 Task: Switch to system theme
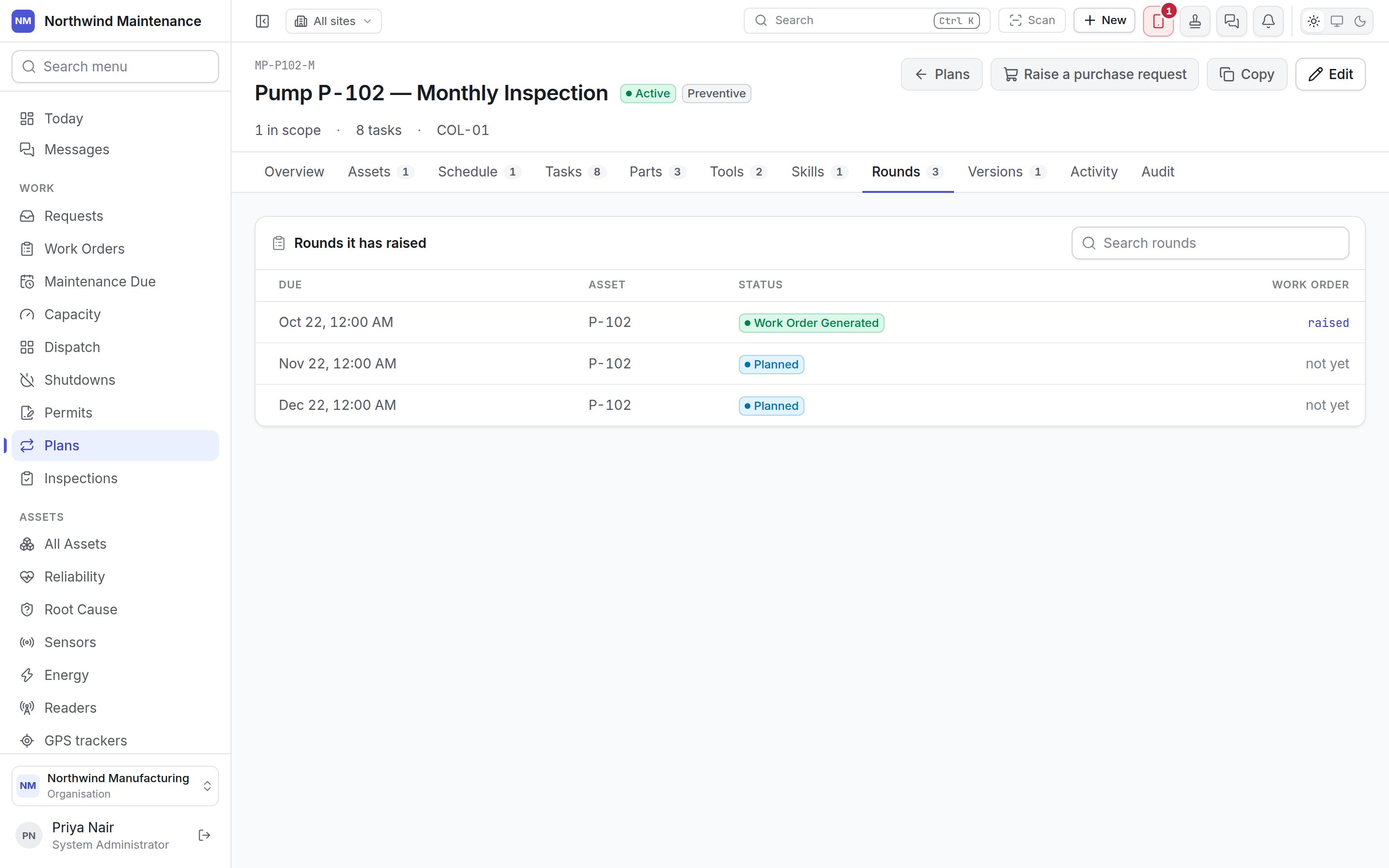coord(1337,21)
